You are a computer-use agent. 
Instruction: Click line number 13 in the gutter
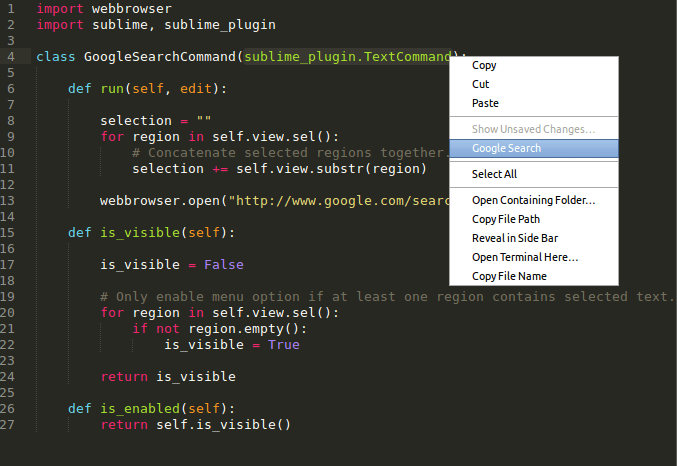point(9,201)
